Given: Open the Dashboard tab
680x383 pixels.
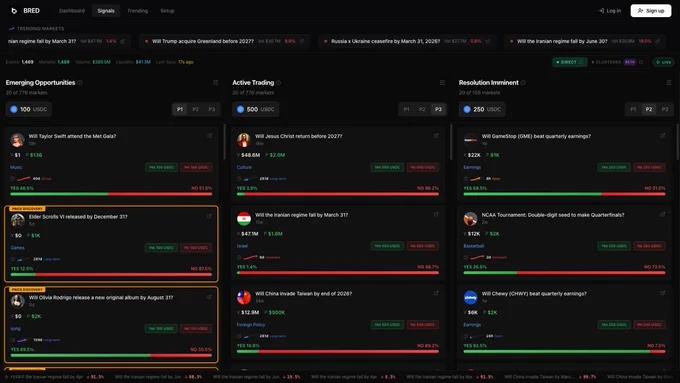Looking at the screenshot, I should (72, 11).
